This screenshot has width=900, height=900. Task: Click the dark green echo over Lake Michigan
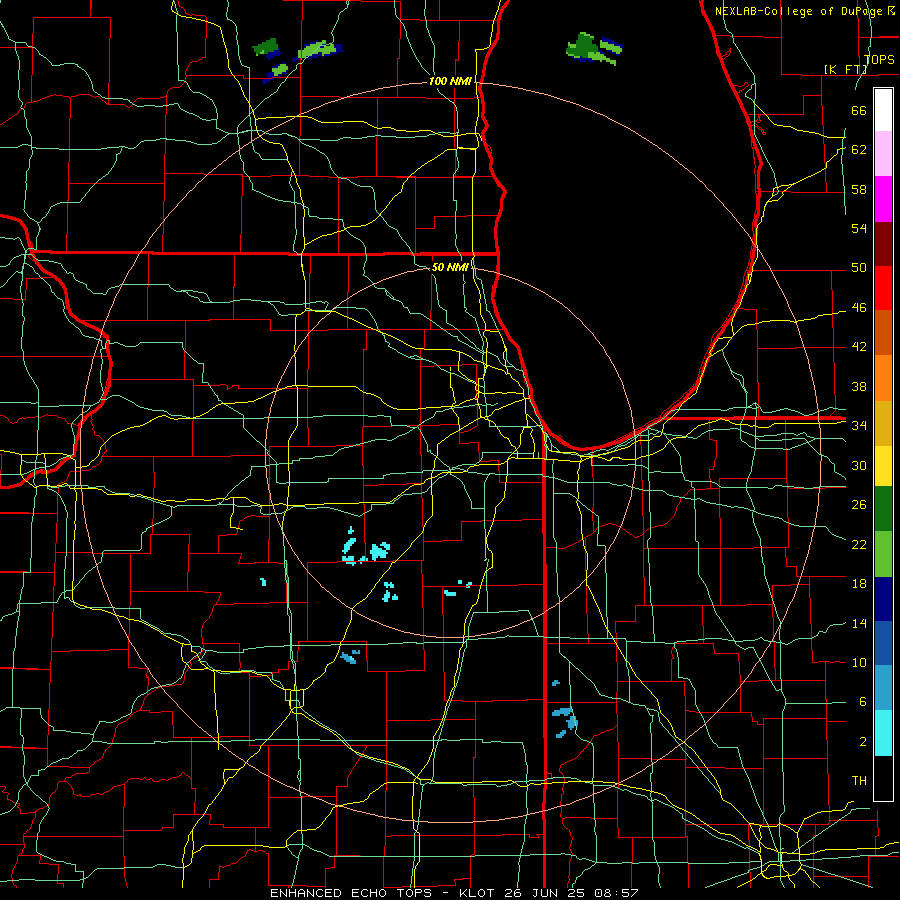pos(581,46)
